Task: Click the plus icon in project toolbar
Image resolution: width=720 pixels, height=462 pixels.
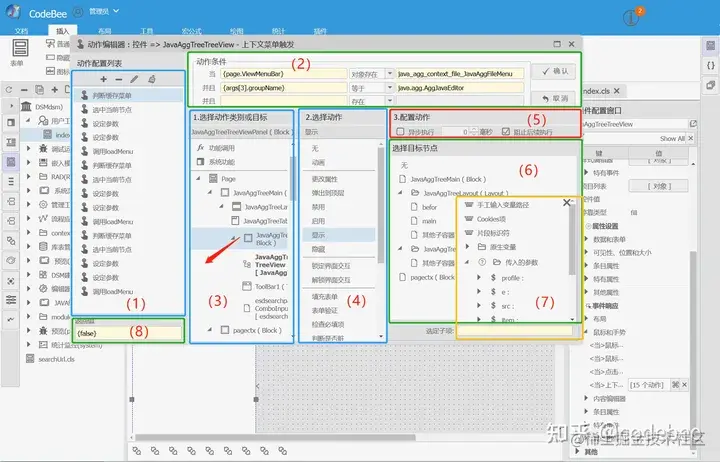Action: (x=55, y=90)
